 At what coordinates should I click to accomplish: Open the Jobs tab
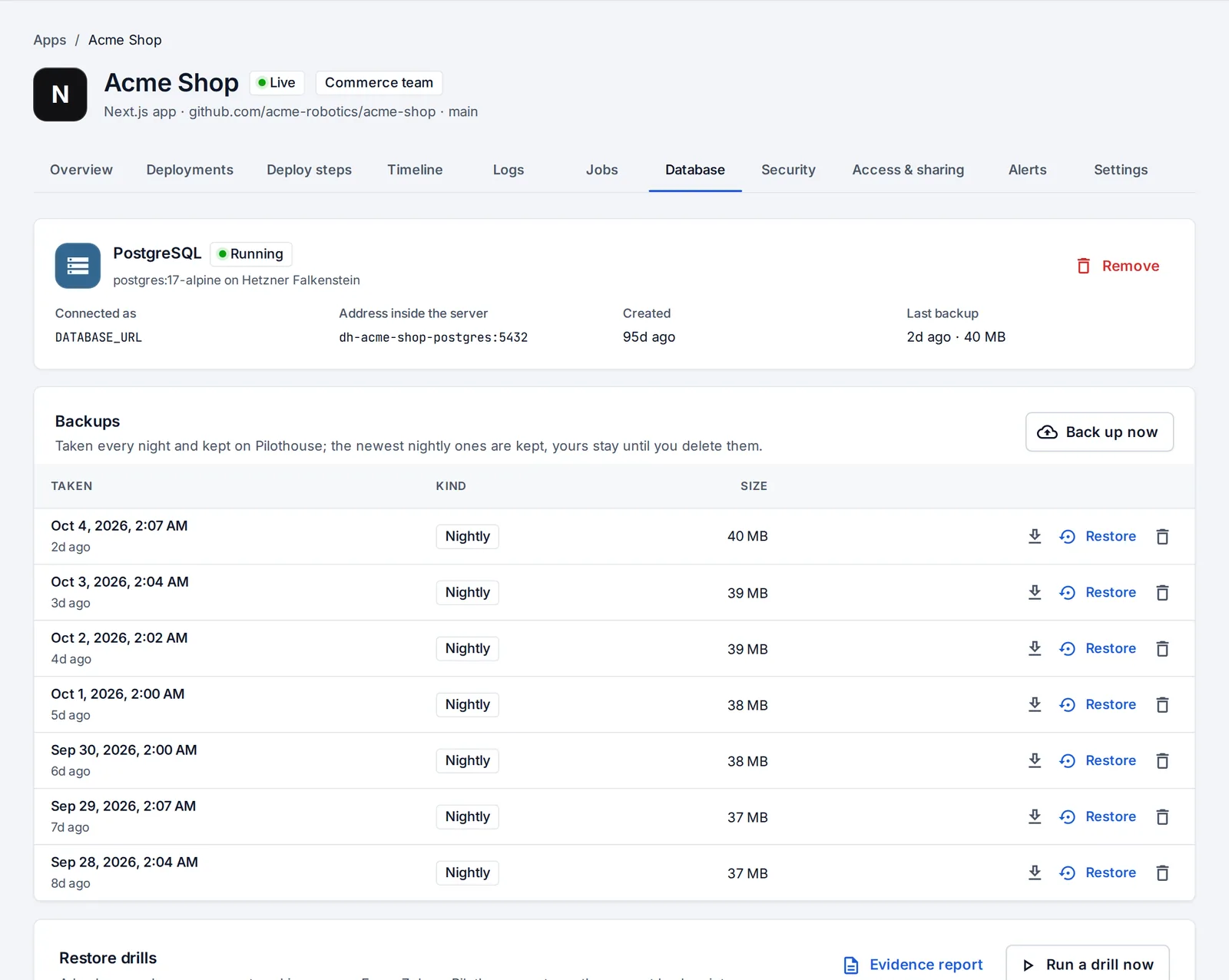pos(601,170)
